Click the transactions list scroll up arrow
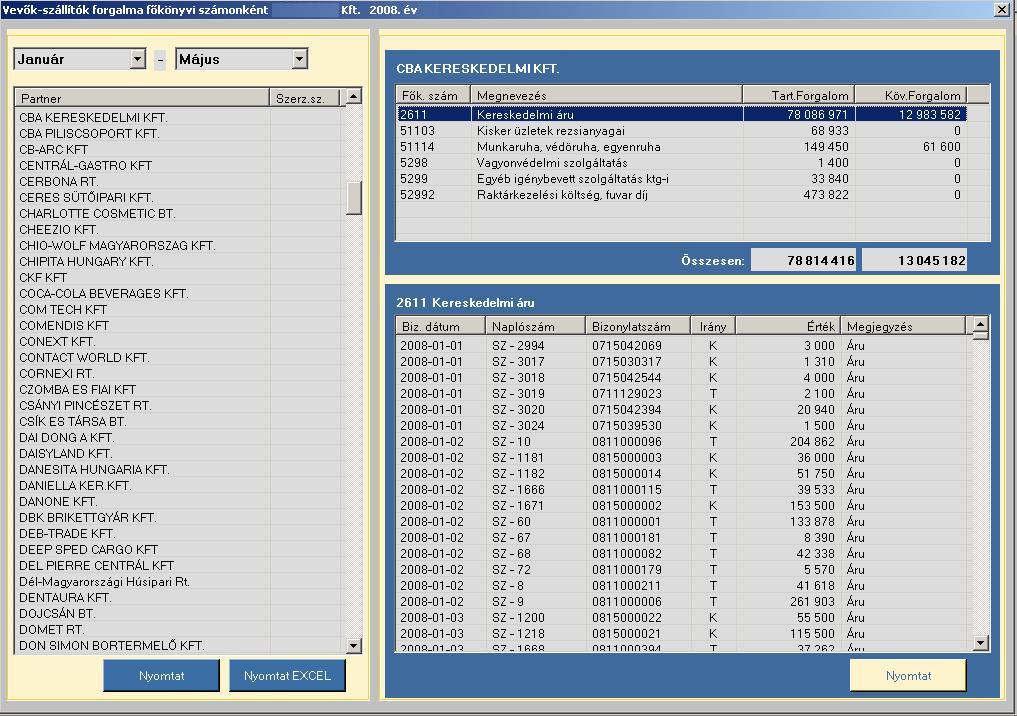The height and width of the screenshot is (716, 1017). pos(981,324)
